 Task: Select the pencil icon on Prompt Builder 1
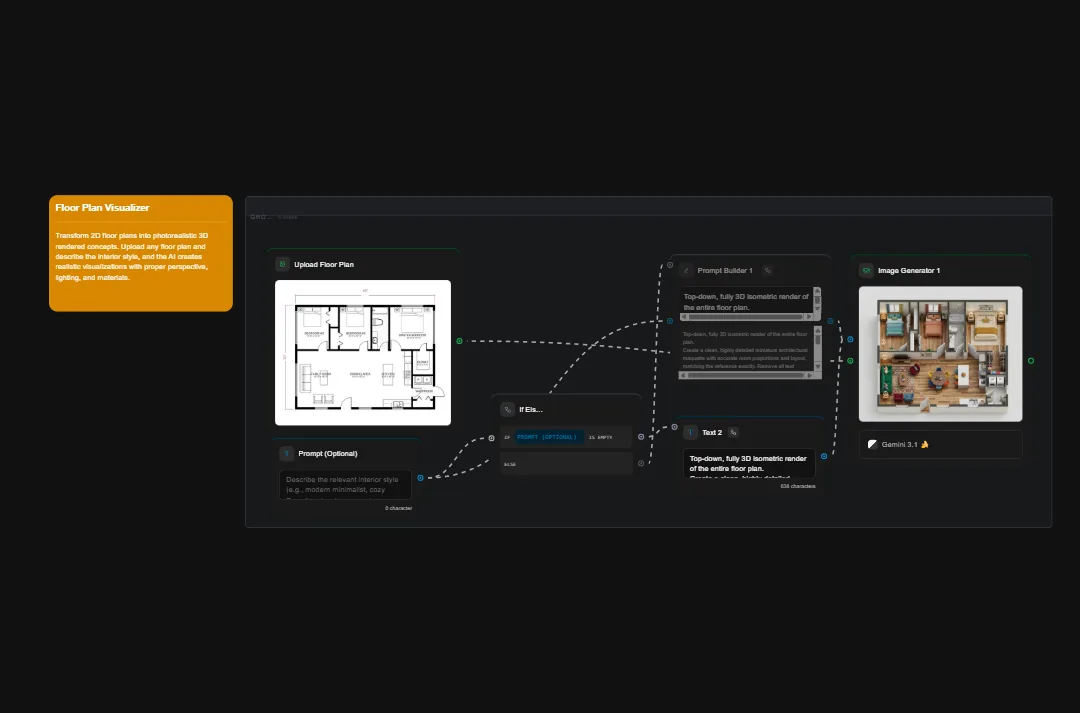coord(685,270)
